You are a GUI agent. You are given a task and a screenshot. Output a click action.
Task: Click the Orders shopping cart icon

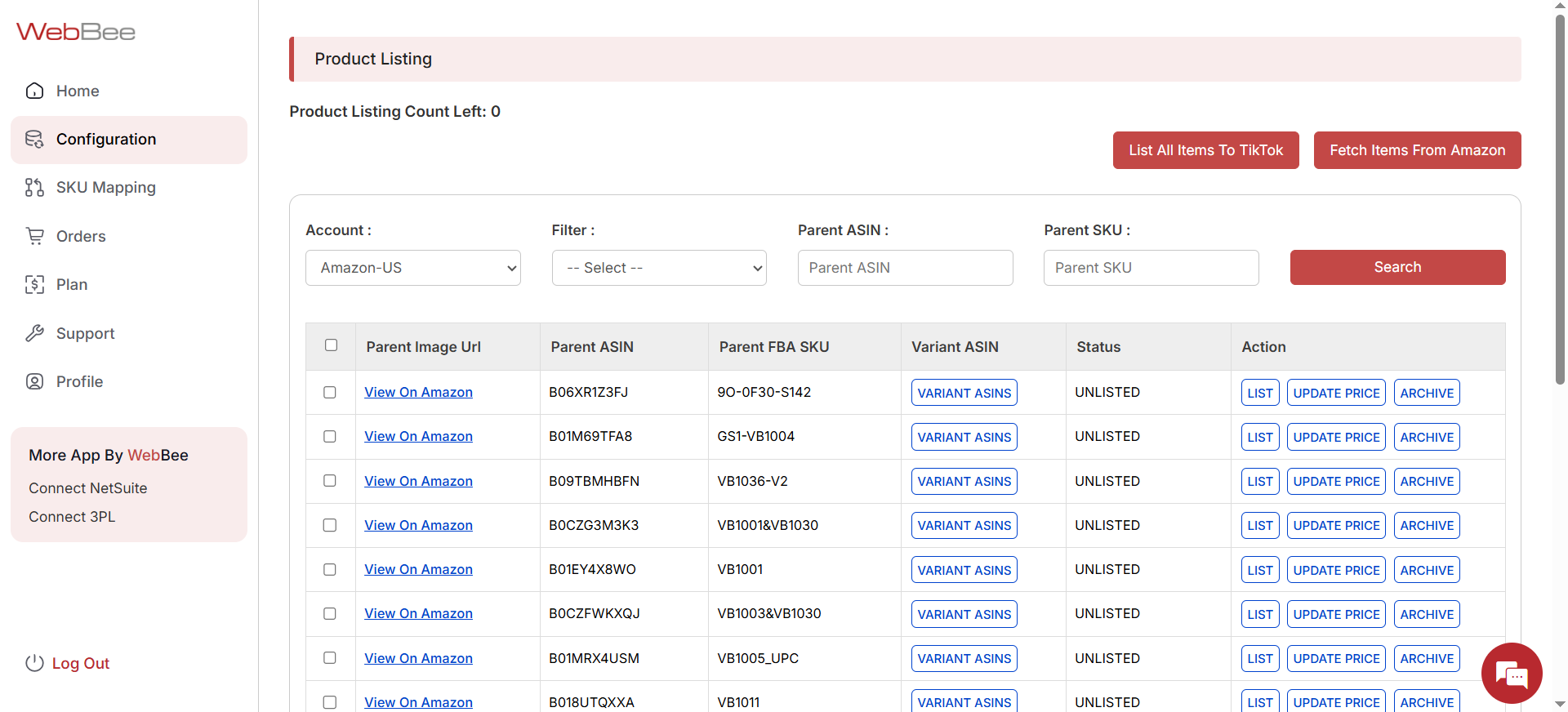tap(34, 236)
